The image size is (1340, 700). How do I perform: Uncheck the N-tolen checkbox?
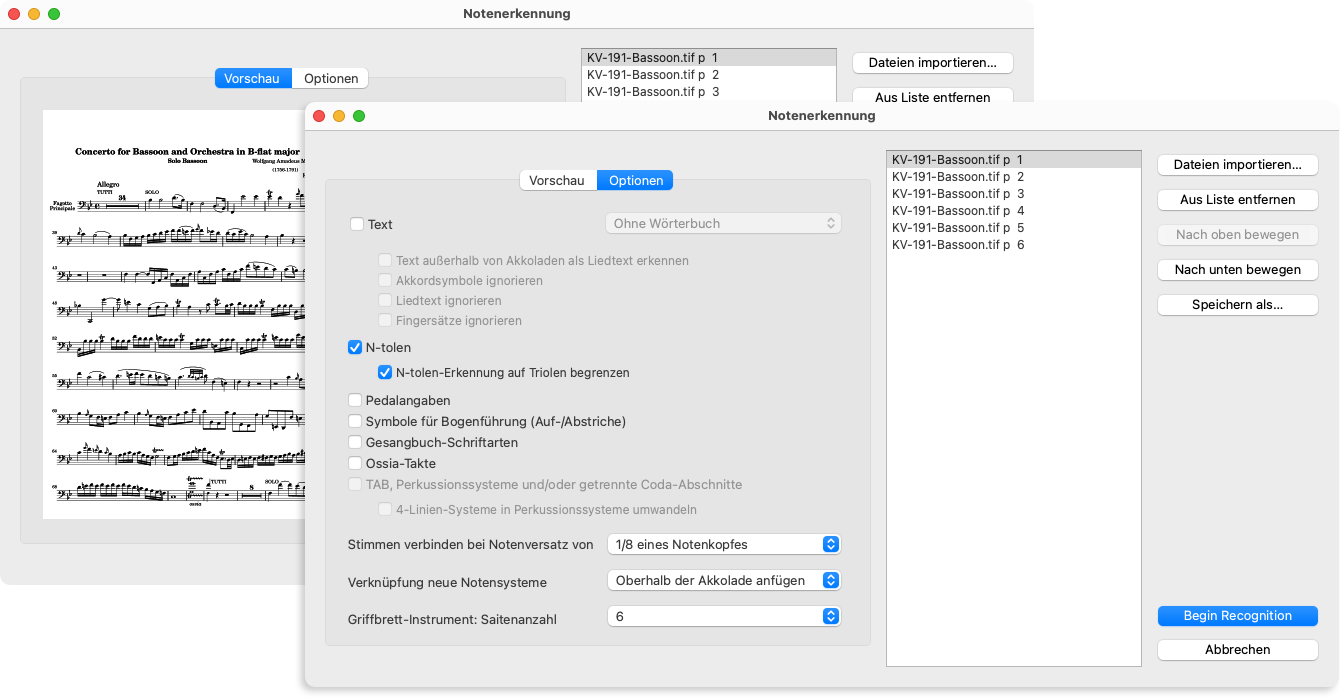click(355, 348)
